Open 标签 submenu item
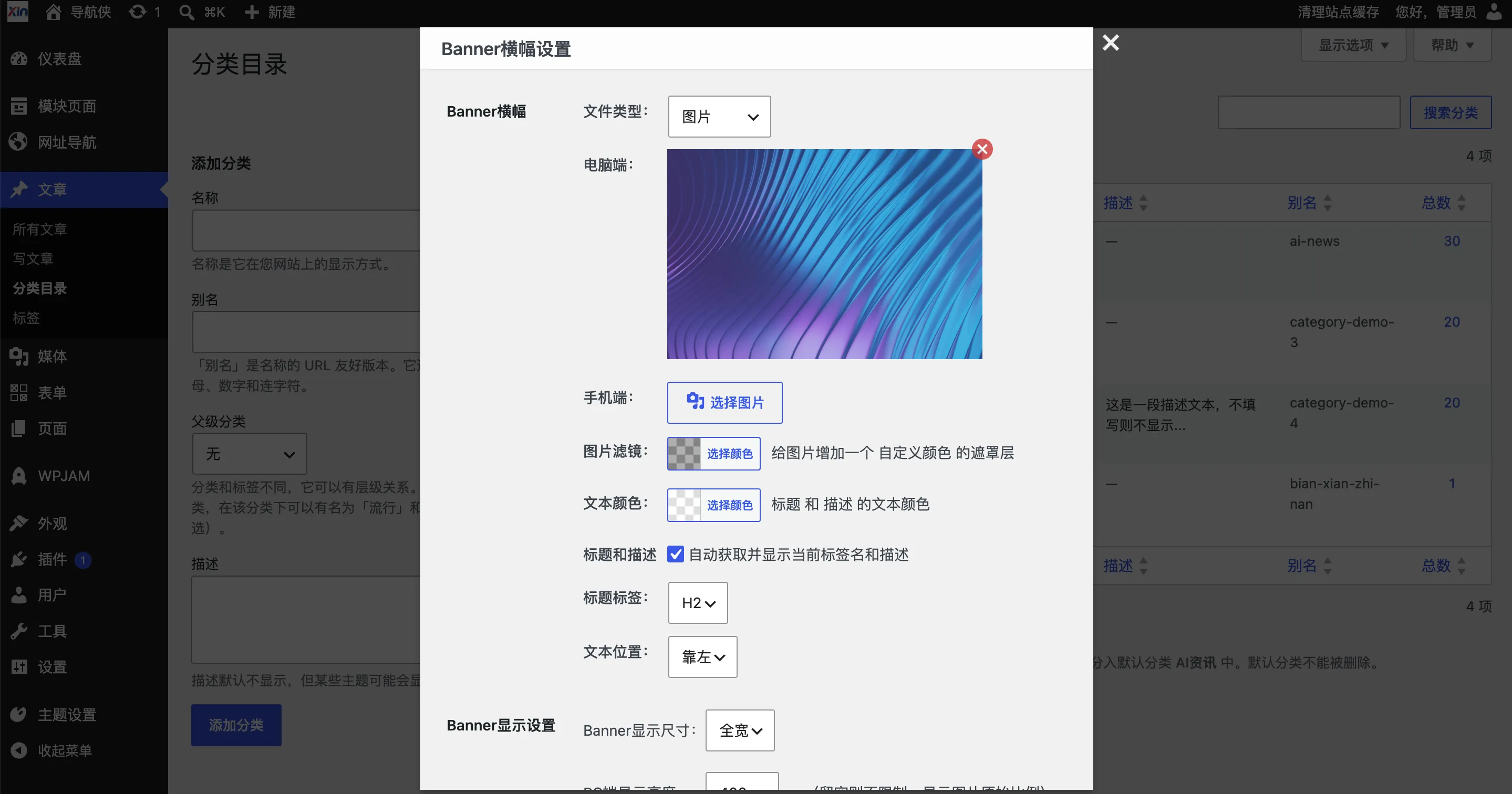The height and width of the screenshot is (794, 1512). coord(26,318)
